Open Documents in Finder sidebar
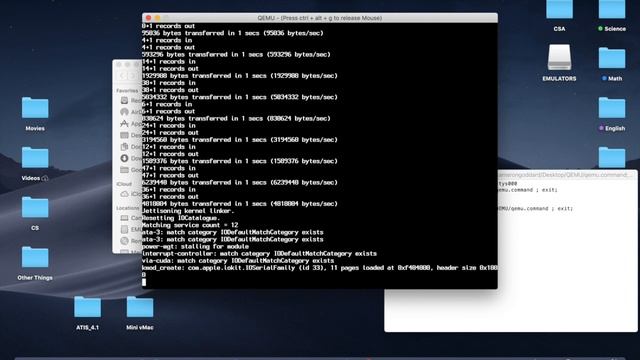Image resolution: width=640 pixels, height=360 pixels. [x=131, y=147]
